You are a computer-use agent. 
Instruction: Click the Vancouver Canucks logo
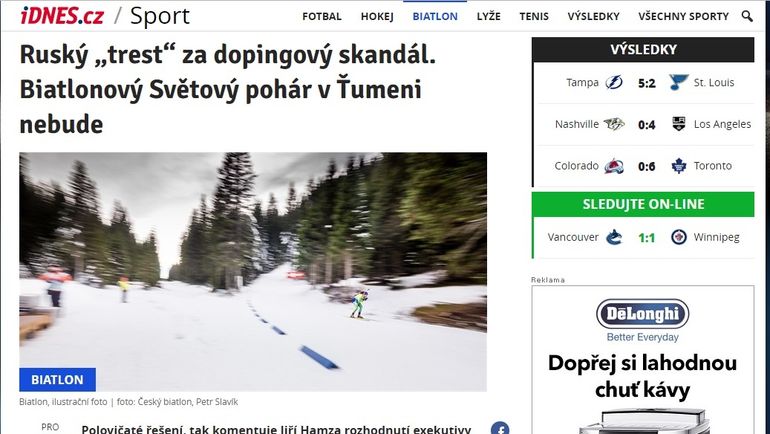coord(614,237)
